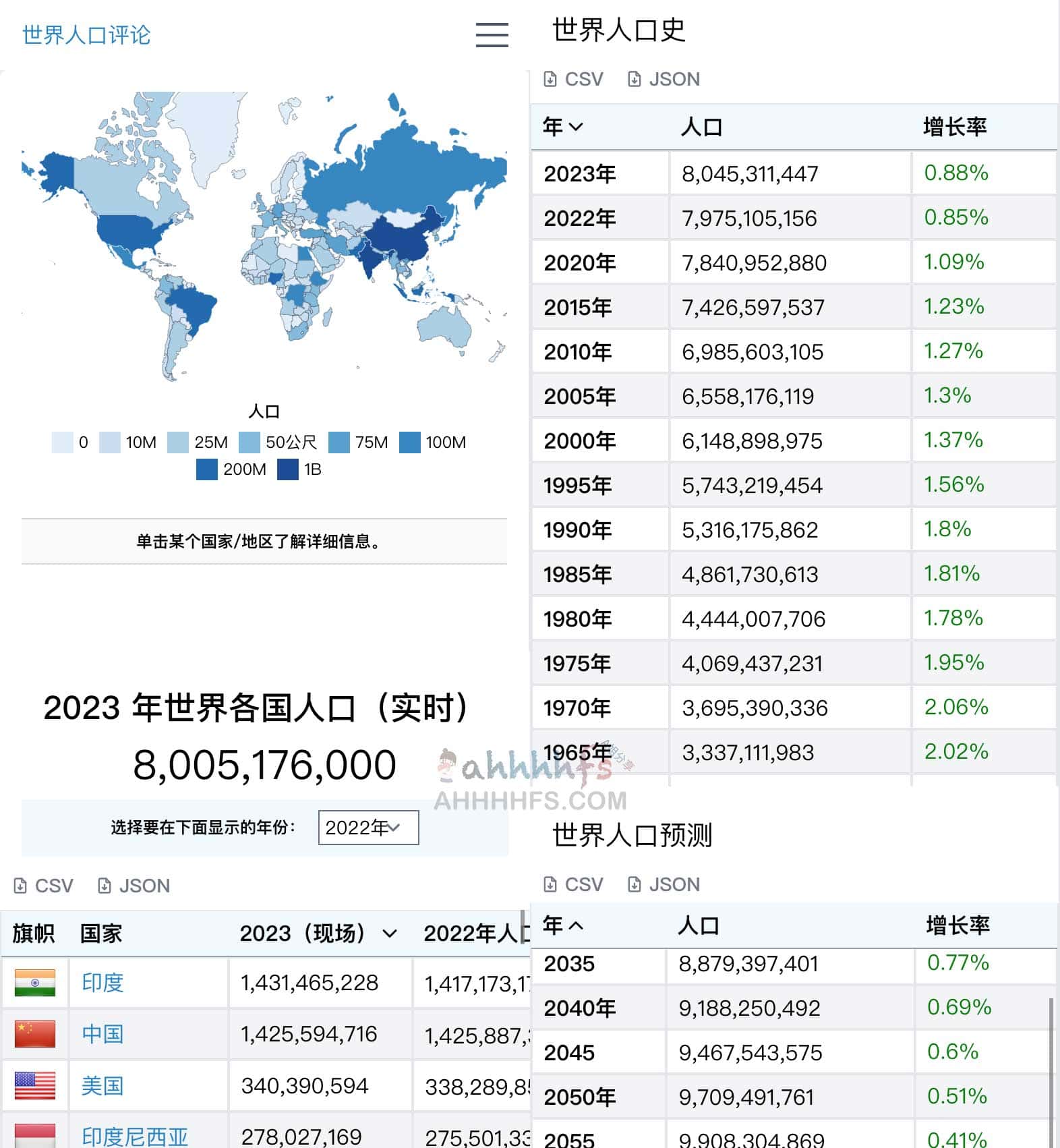
Task: Download JSON in 世界人口预测 section
Action: 664,884
